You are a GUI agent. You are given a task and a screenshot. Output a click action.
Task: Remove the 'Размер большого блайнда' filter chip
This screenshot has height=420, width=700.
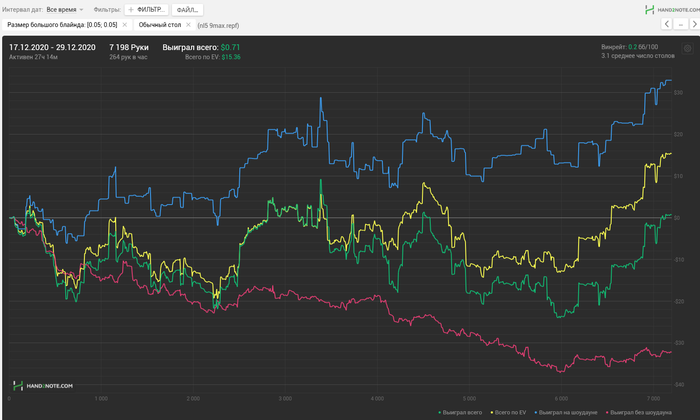tap(125, 24)
